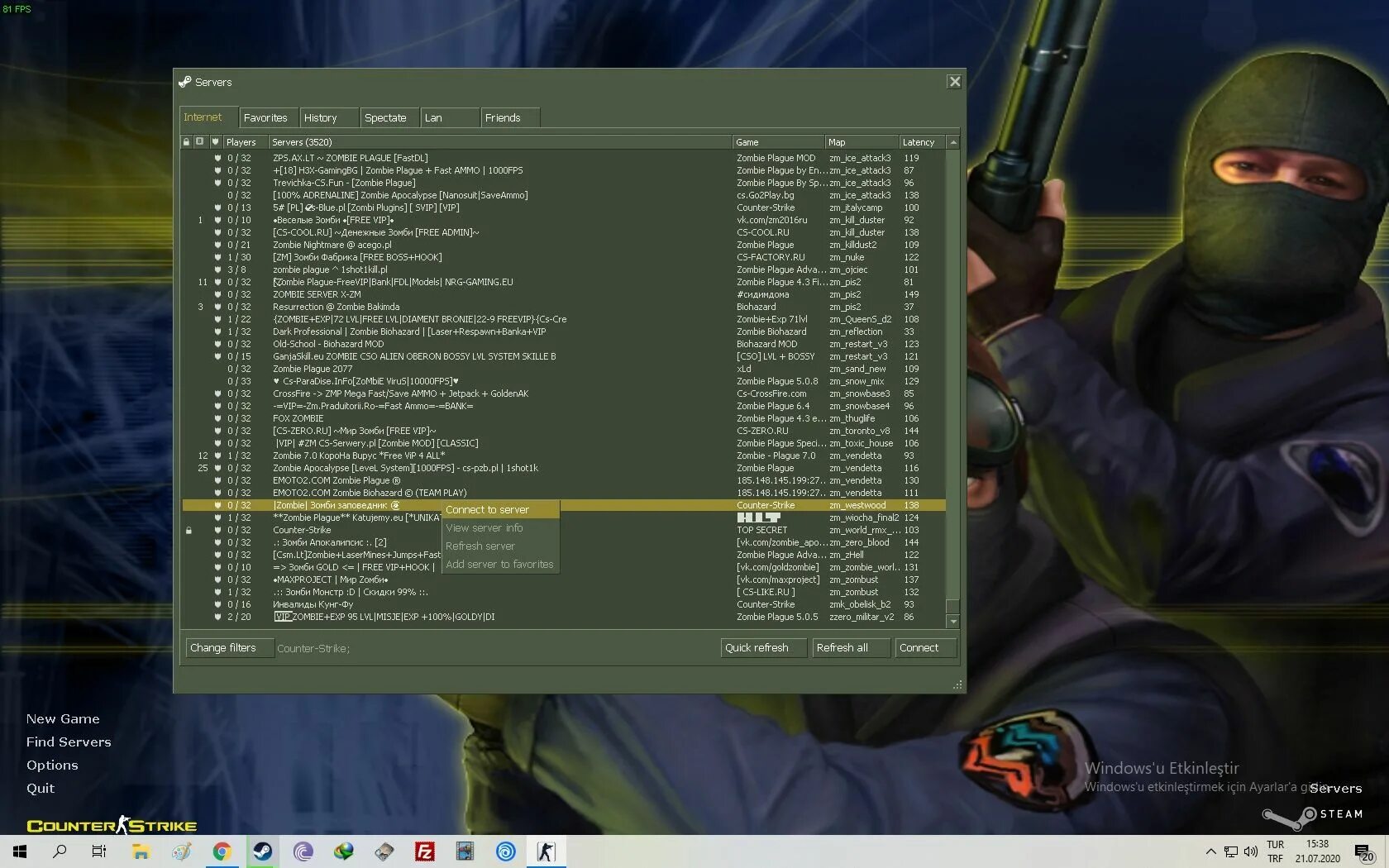Select FOX ZOMBIE server row
The height and width of the screenshot is (868, 1389).
tap(563, 418)
